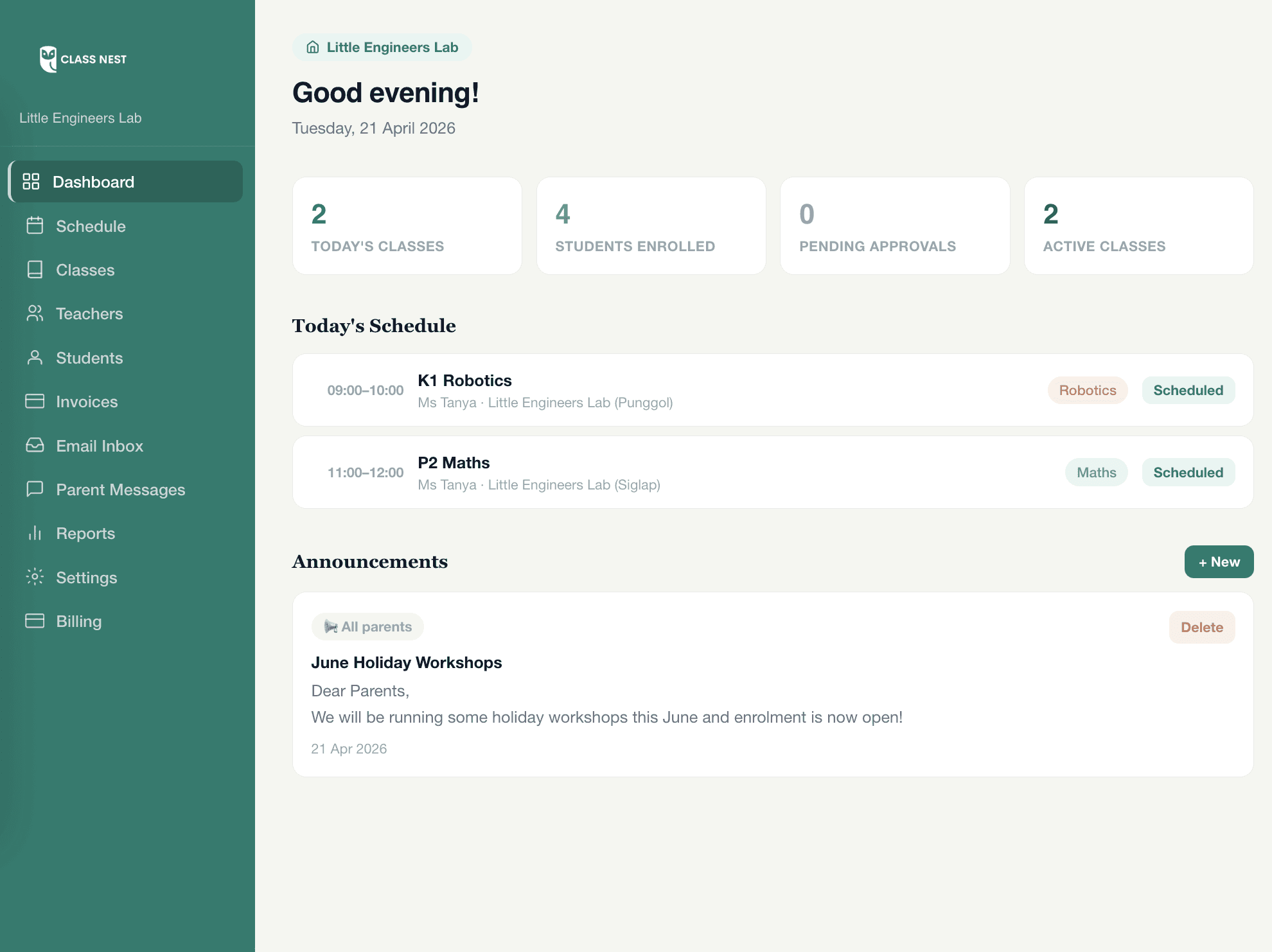Viewport: 1272px width, 952px height.
Task: Select Dashboard in the sidebar
Action: (94, 181)
